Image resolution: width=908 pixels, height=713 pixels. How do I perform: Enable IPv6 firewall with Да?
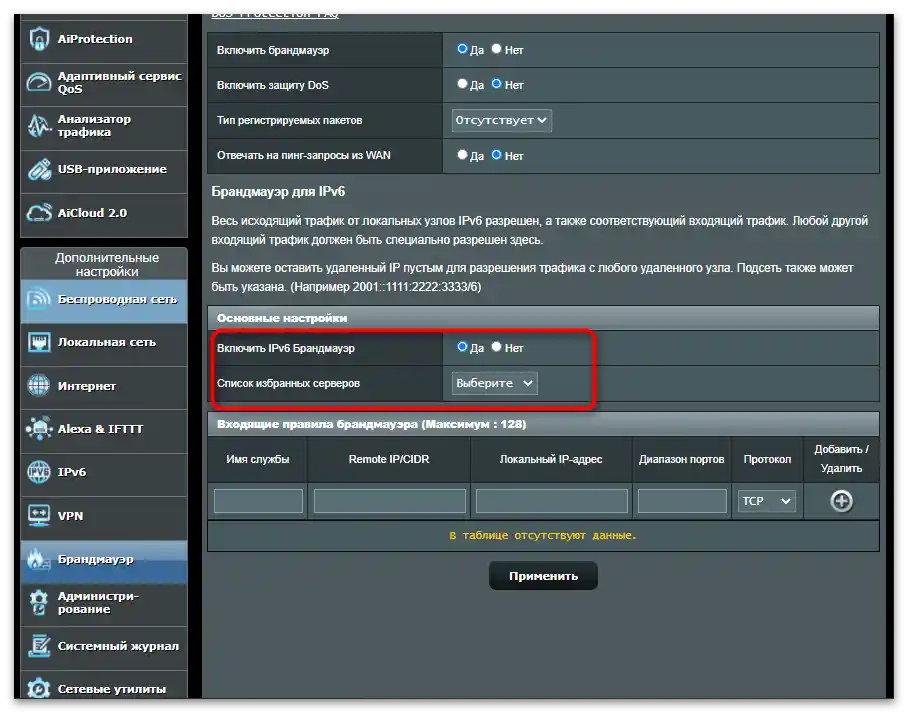point(462,347)
